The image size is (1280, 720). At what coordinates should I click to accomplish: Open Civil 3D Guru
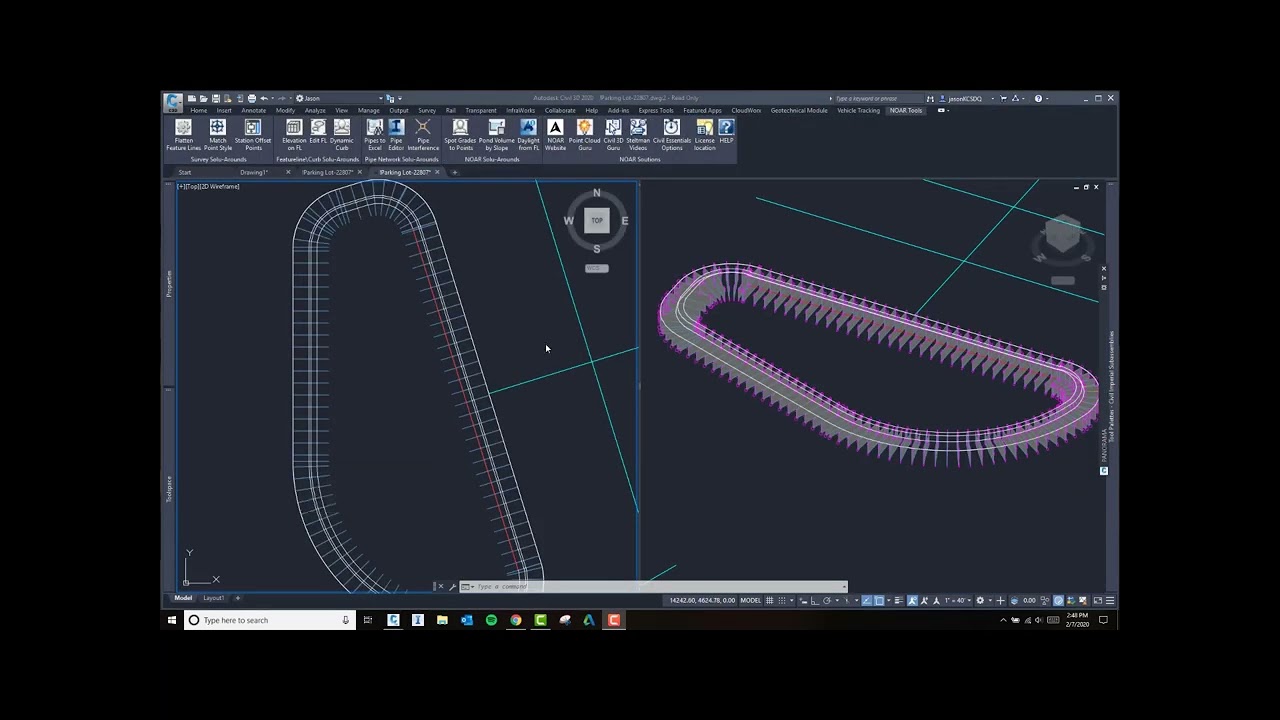tap(613, 135)
